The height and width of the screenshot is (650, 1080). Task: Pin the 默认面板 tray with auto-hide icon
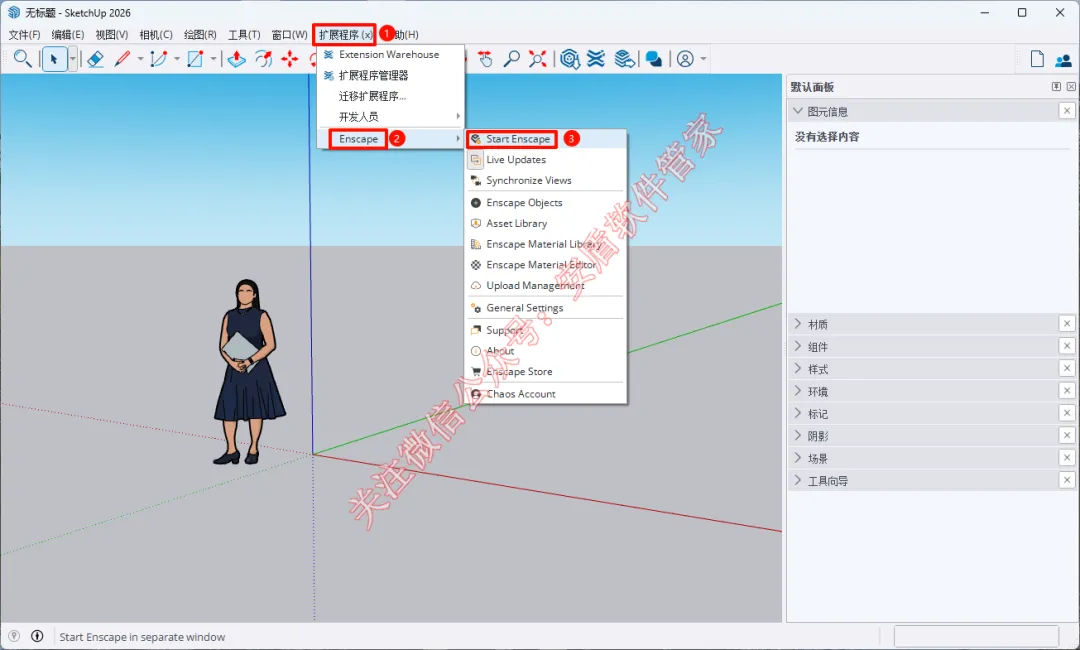click(1056, 87)
